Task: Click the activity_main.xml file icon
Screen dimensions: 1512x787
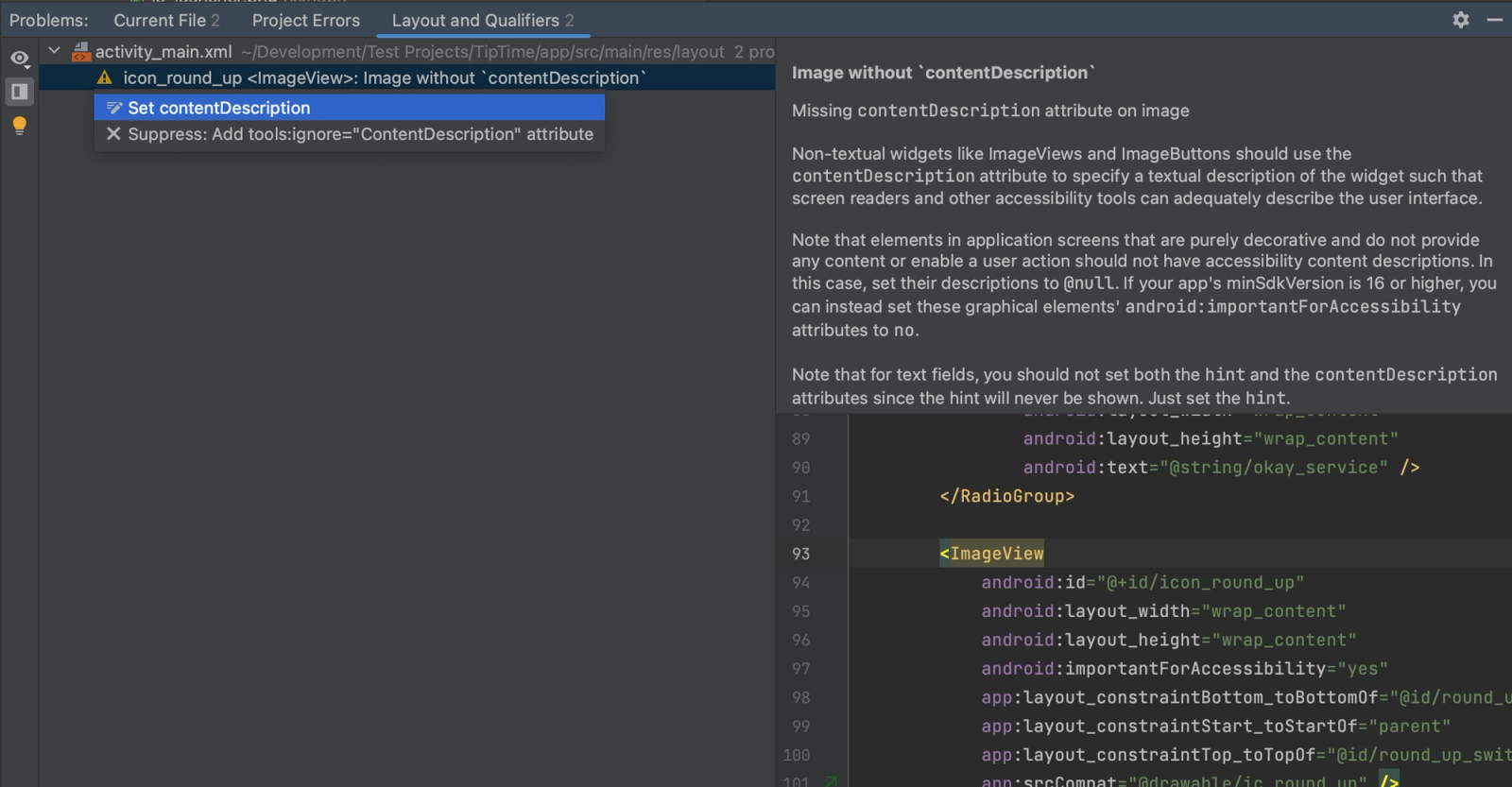Action: (x=81, y=52)
